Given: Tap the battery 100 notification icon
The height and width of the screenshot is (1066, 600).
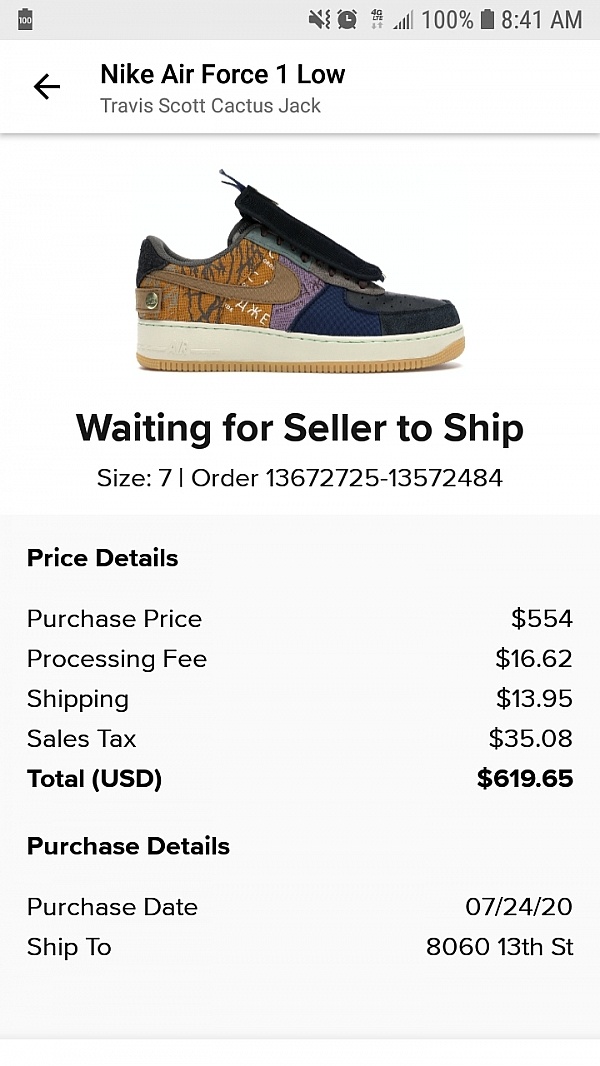Looking at the screenshot, I should pos(25,19).
